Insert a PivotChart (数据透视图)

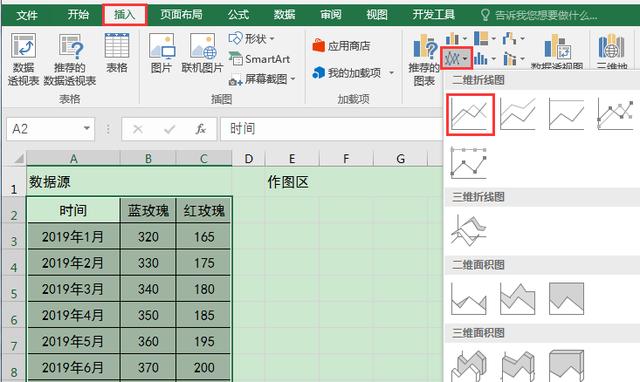557,51
